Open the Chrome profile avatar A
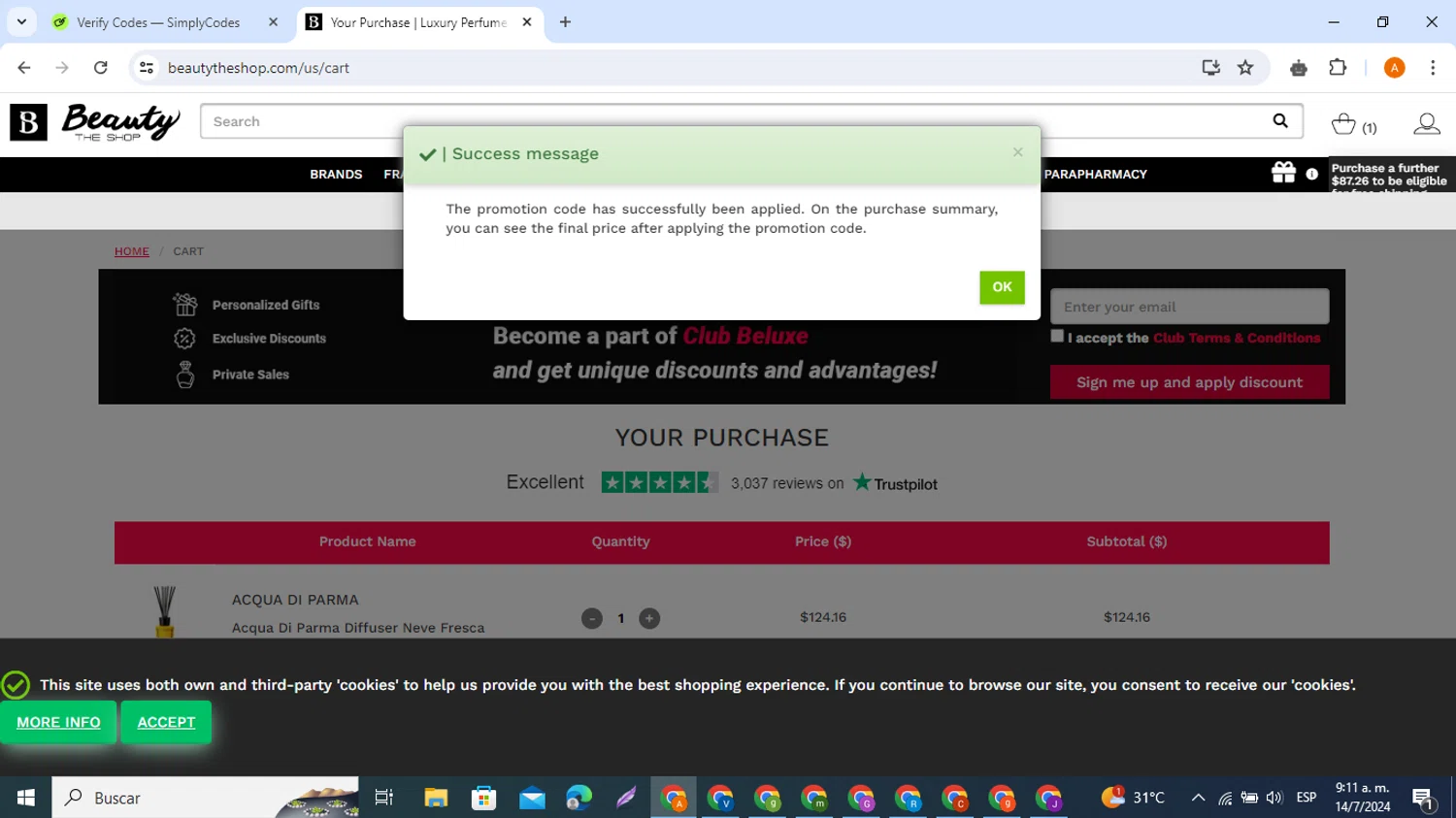 (1394, 68)
